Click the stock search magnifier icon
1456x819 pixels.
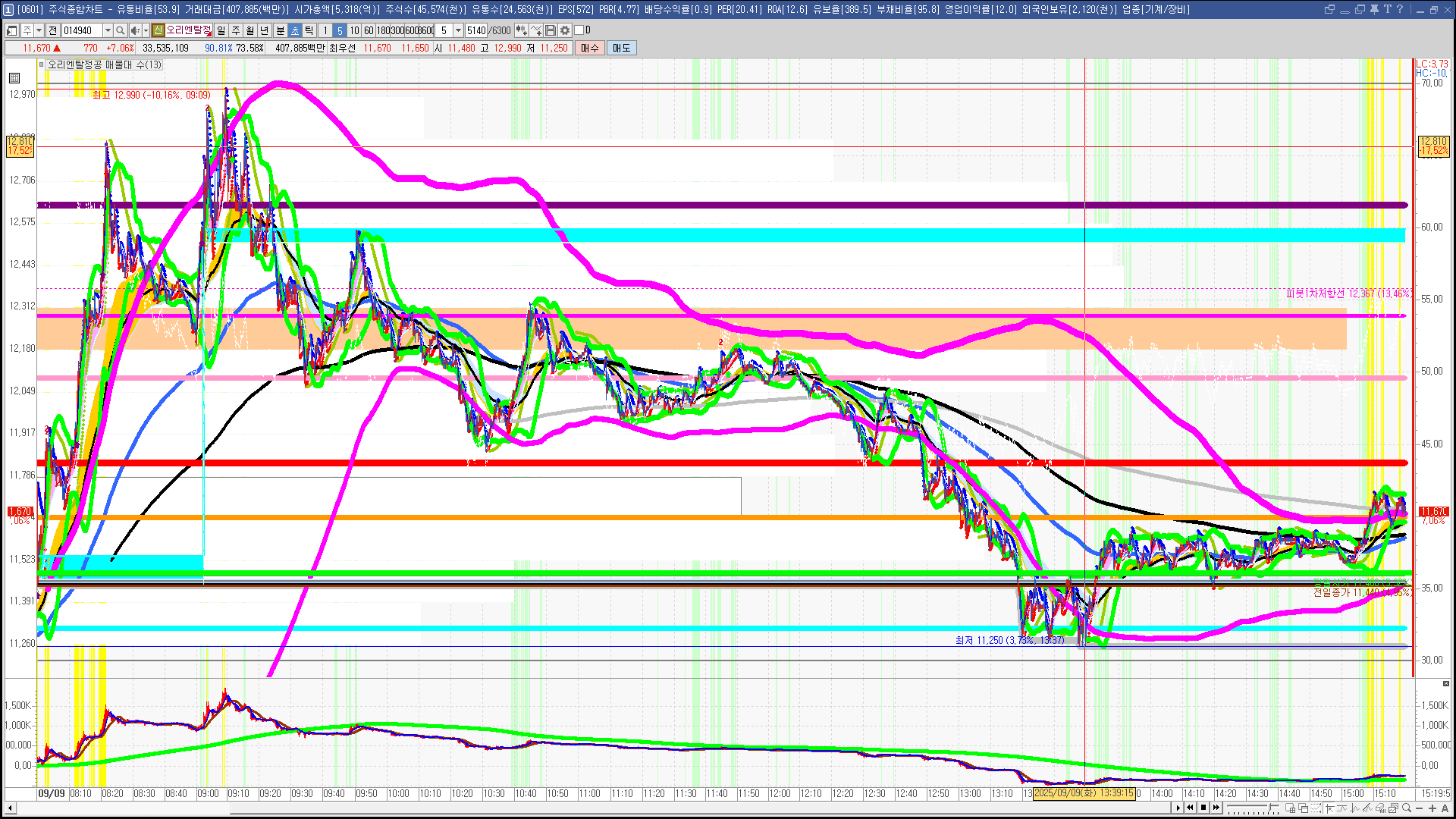(x=120, y=30)
